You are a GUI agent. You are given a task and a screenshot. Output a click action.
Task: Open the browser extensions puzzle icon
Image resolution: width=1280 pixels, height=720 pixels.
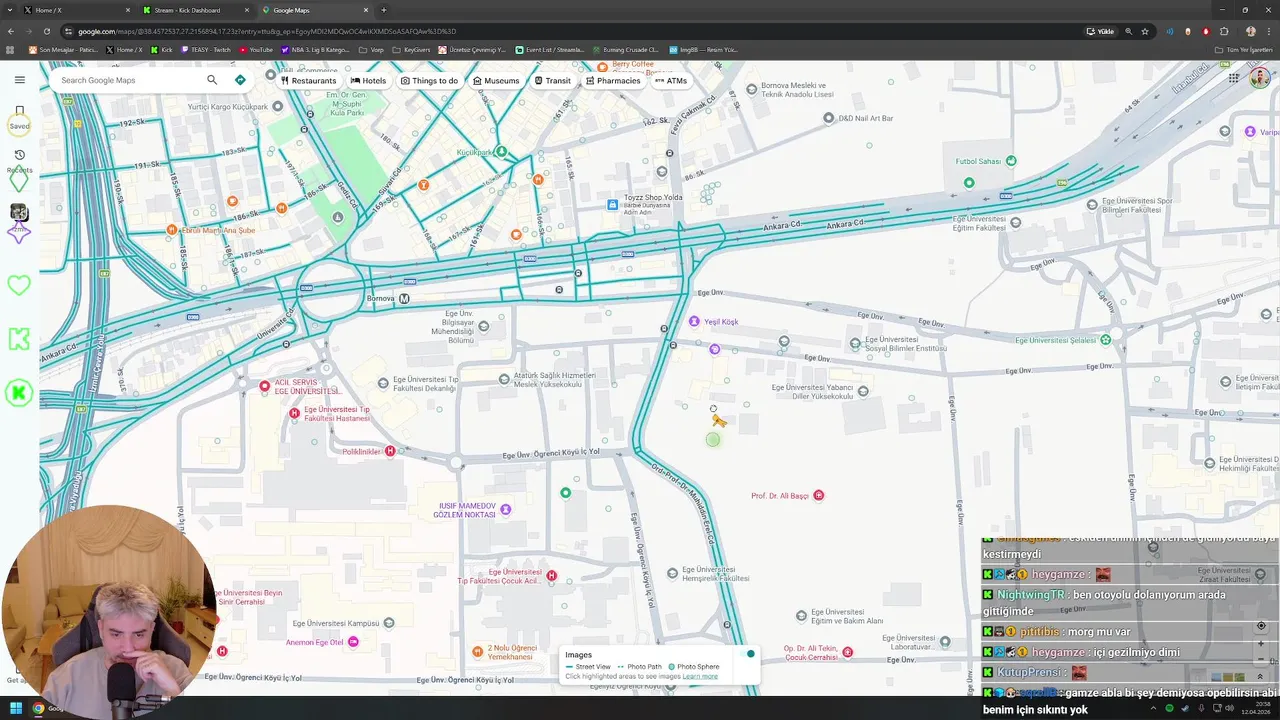1223,31
